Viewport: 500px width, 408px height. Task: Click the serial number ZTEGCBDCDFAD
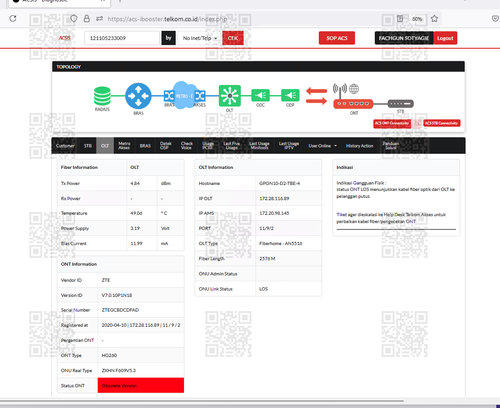point(120,310)
